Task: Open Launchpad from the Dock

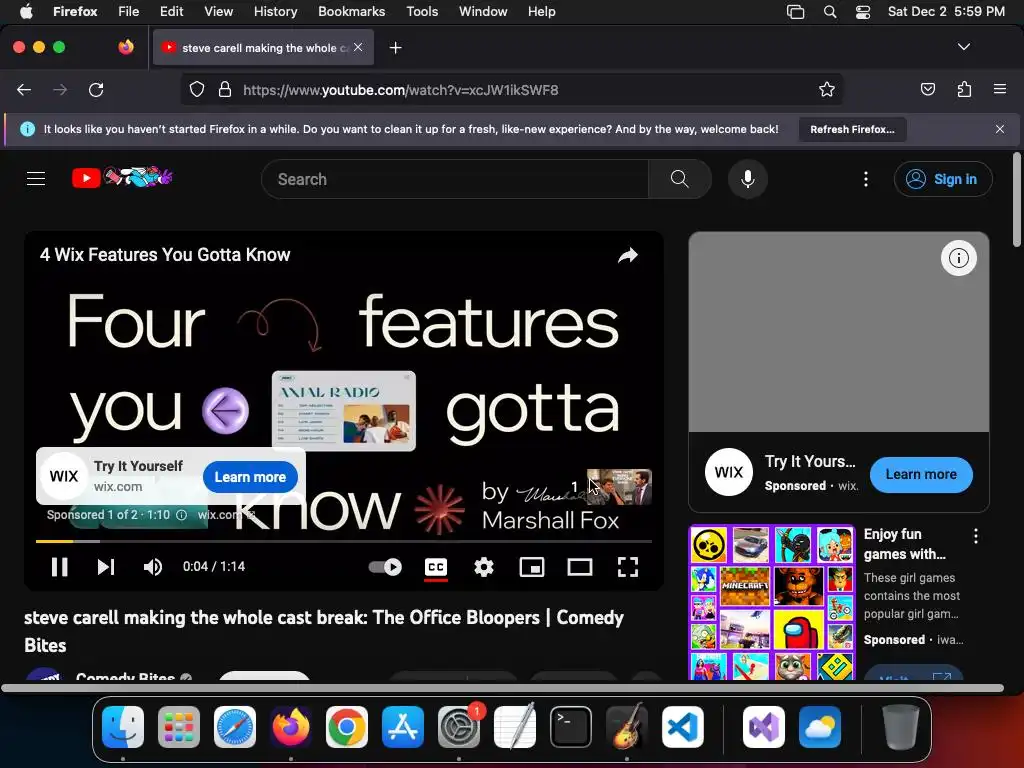Action: click(x=179, y=727)
